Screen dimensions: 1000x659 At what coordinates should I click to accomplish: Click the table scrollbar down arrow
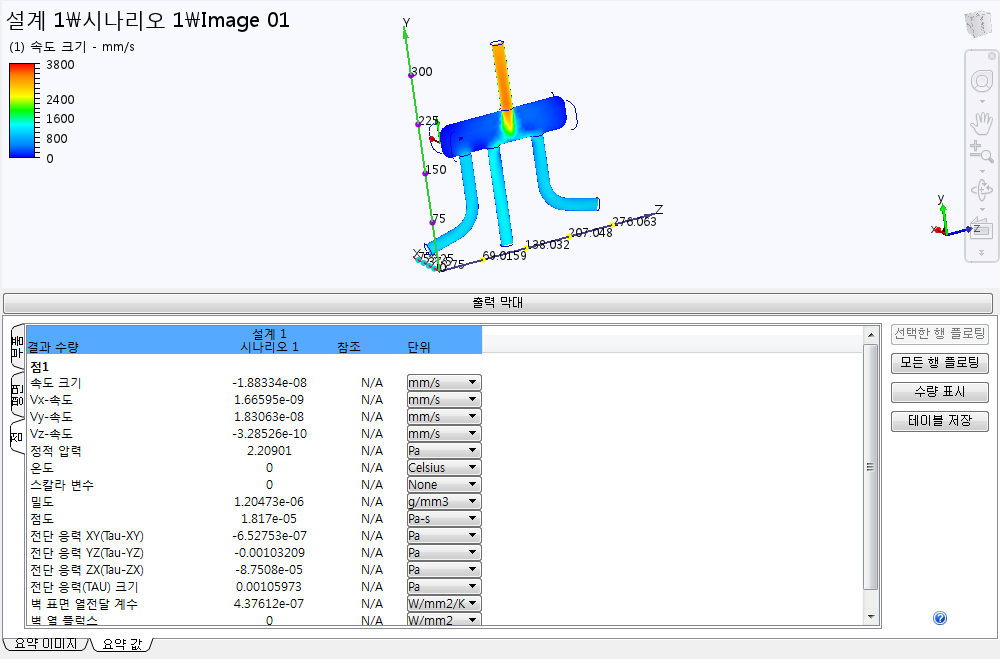click(x=871, y=618)
